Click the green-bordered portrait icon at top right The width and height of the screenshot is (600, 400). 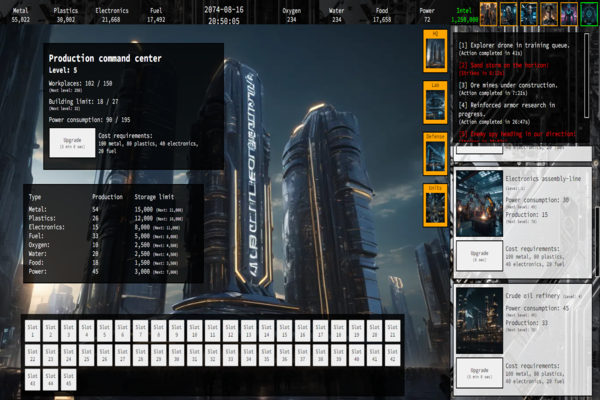(x=590, y=12)
